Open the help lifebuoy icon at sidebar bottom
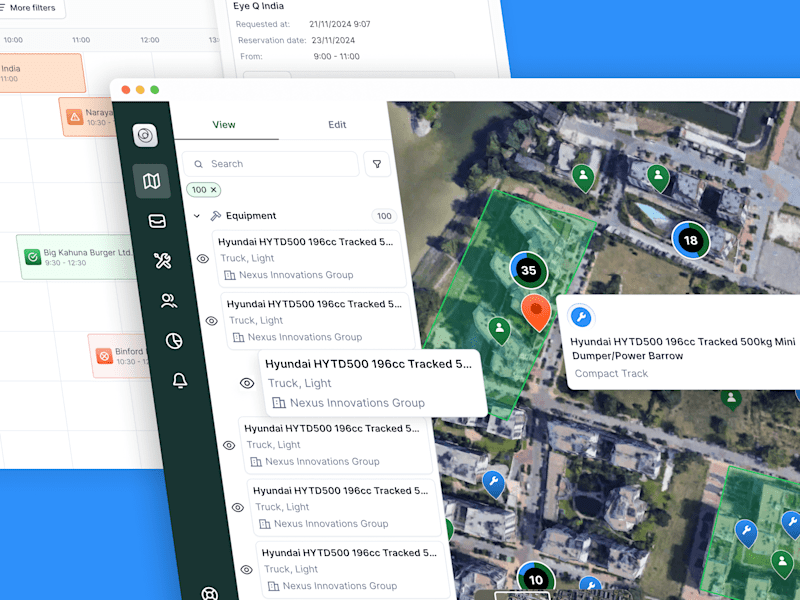800x600 pixels. 210,594
